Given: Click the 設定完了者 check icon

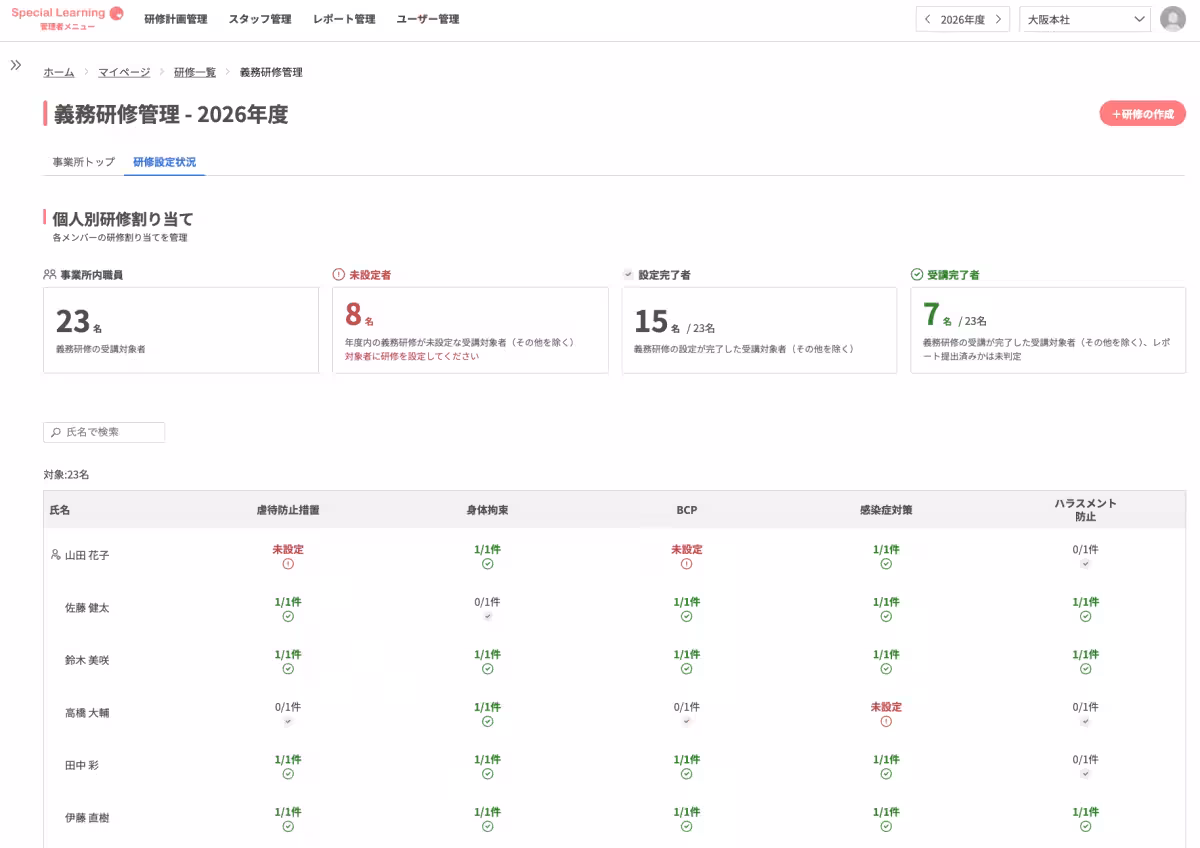Looking at the screenshot, I should pos(628,274).
